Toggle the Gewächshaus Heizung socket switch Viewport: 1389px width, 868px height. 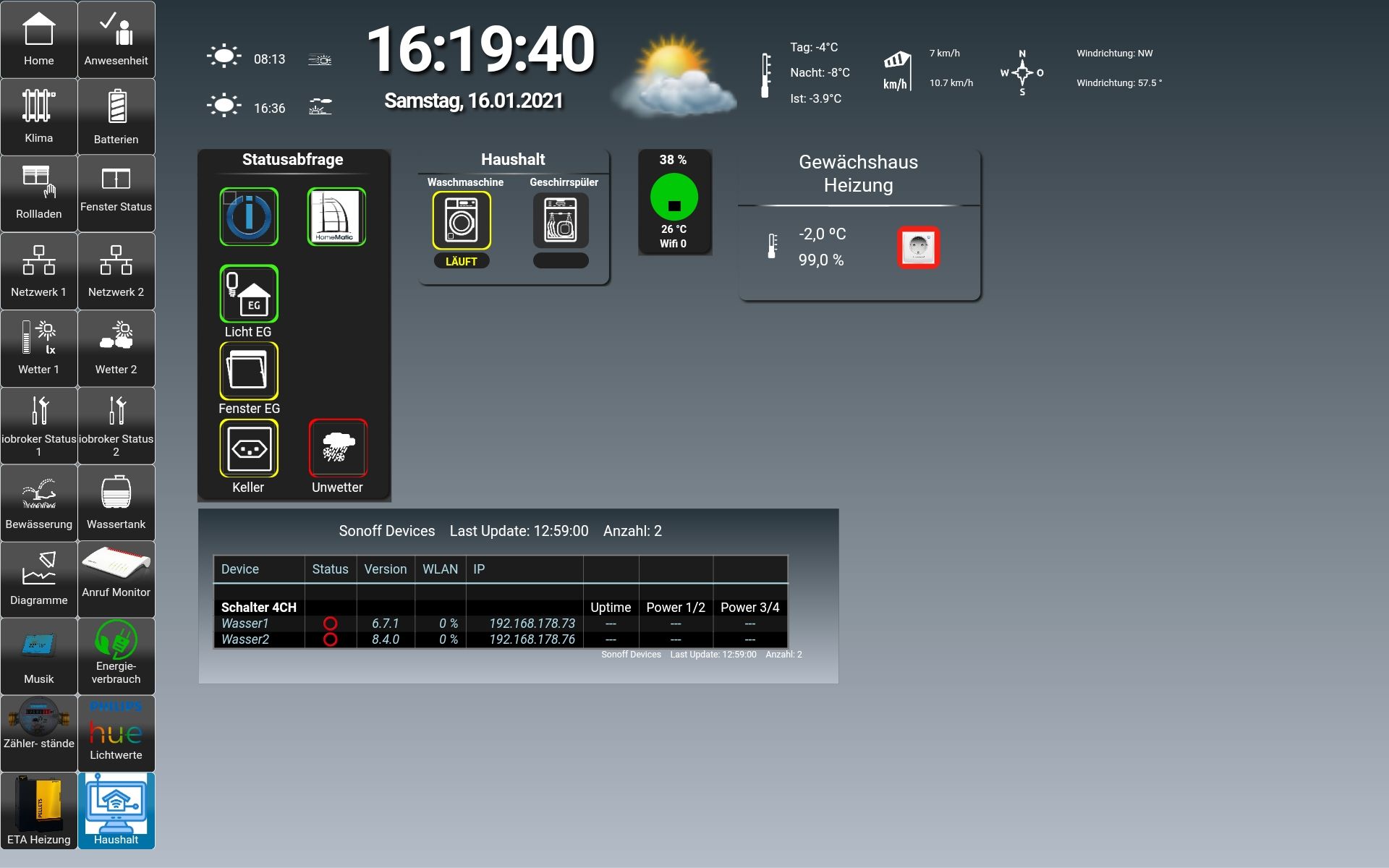[x=918, y=247]
